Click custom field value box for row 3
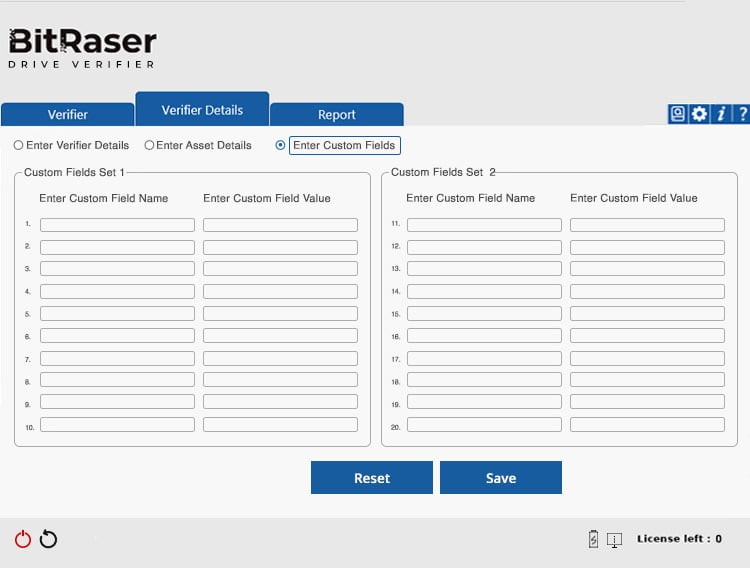 [280, 268]
